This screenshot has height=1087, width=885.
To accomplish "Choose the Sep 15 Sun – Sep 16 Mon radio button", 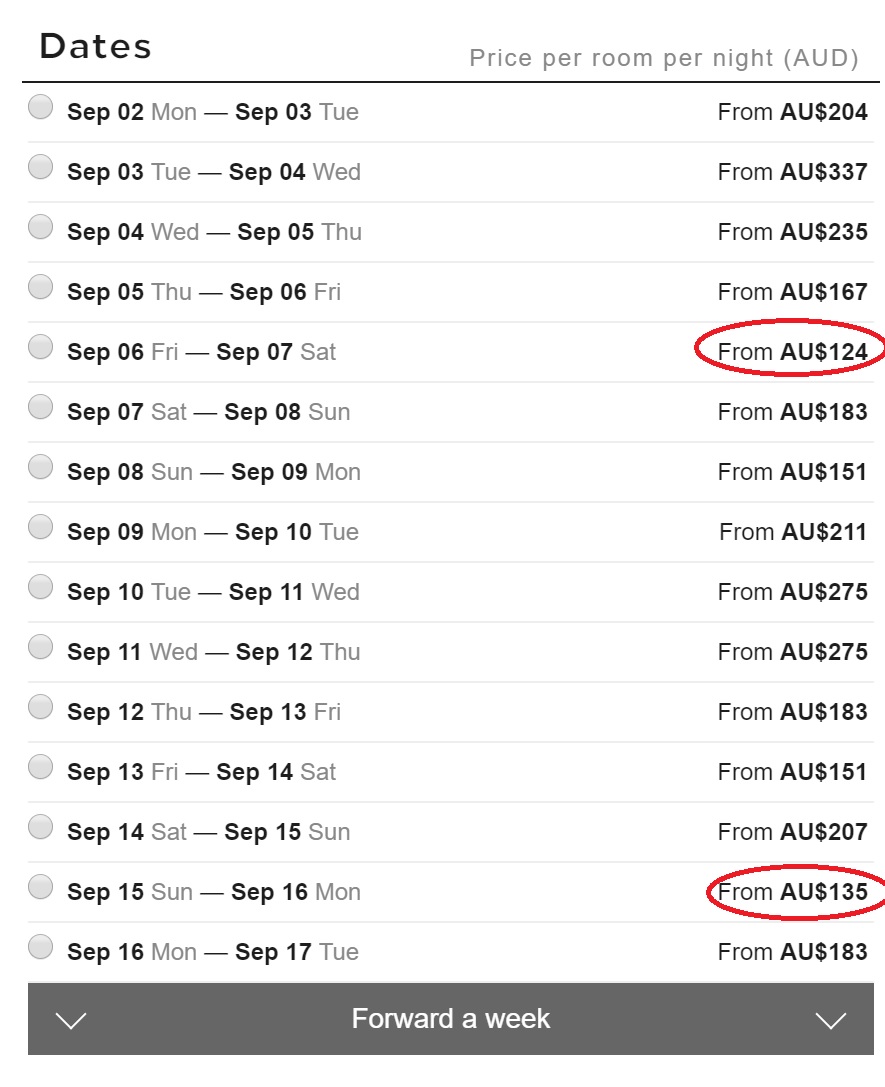I will coord(40,887).
